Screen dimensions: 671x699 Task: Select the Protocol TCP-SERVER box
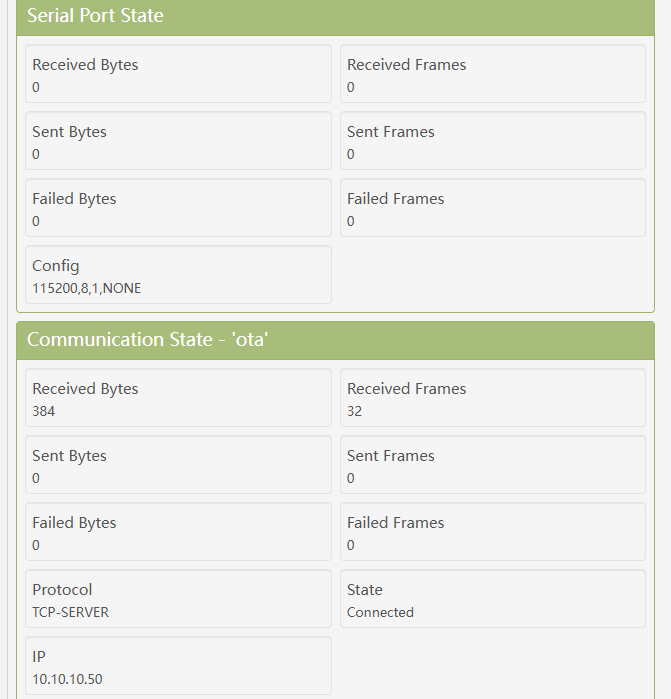click(178, 599)
